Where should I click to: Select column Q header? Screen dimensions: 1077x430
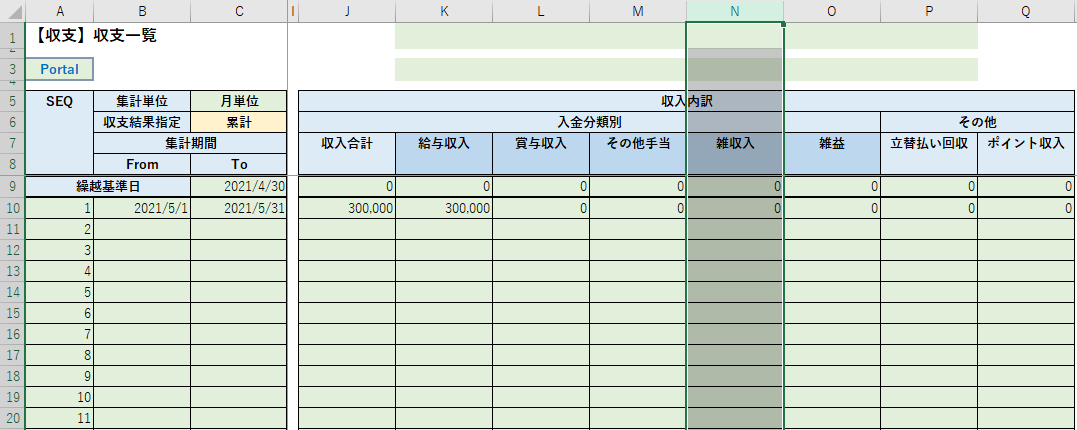click(x=1027, y=10)
